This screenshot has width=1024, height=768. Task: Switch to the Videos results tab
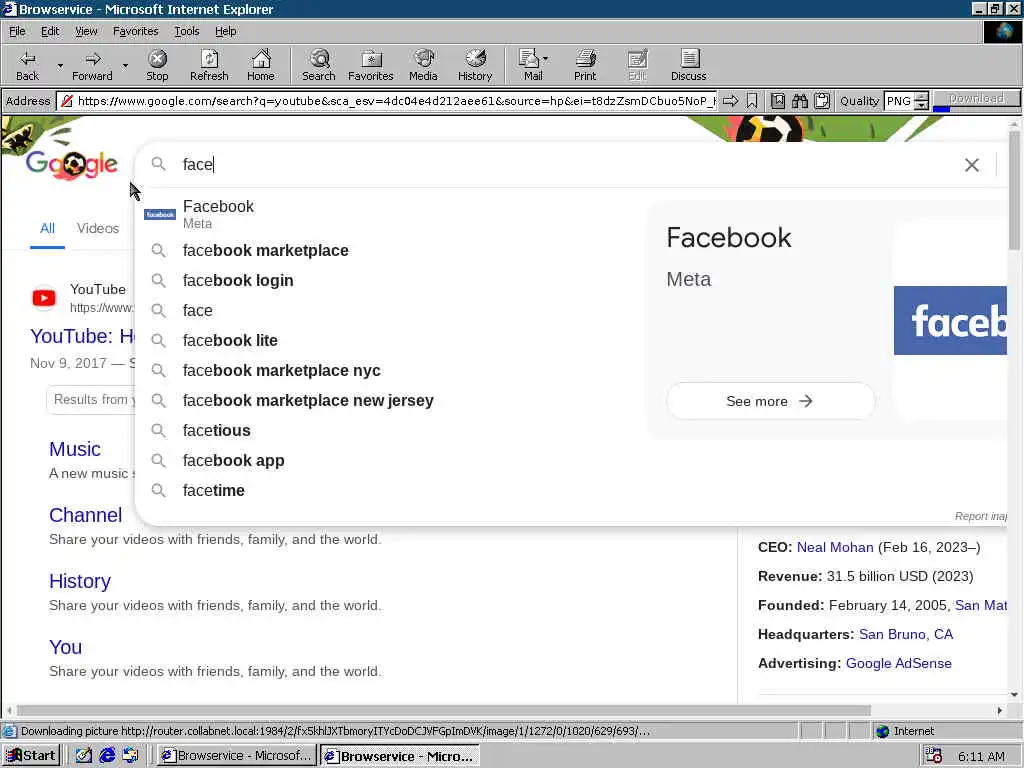pos(97,228)
